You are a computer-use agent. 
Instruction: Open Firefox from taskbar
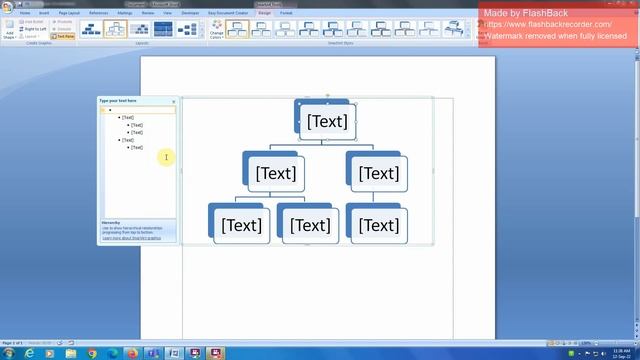[x=132, y=353]
